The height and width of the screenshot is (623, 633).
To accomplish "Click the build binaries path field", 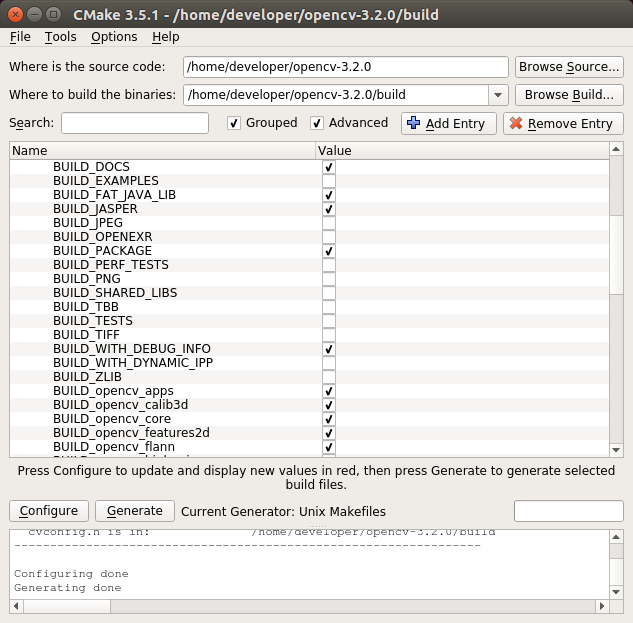I will click(336, 95).
